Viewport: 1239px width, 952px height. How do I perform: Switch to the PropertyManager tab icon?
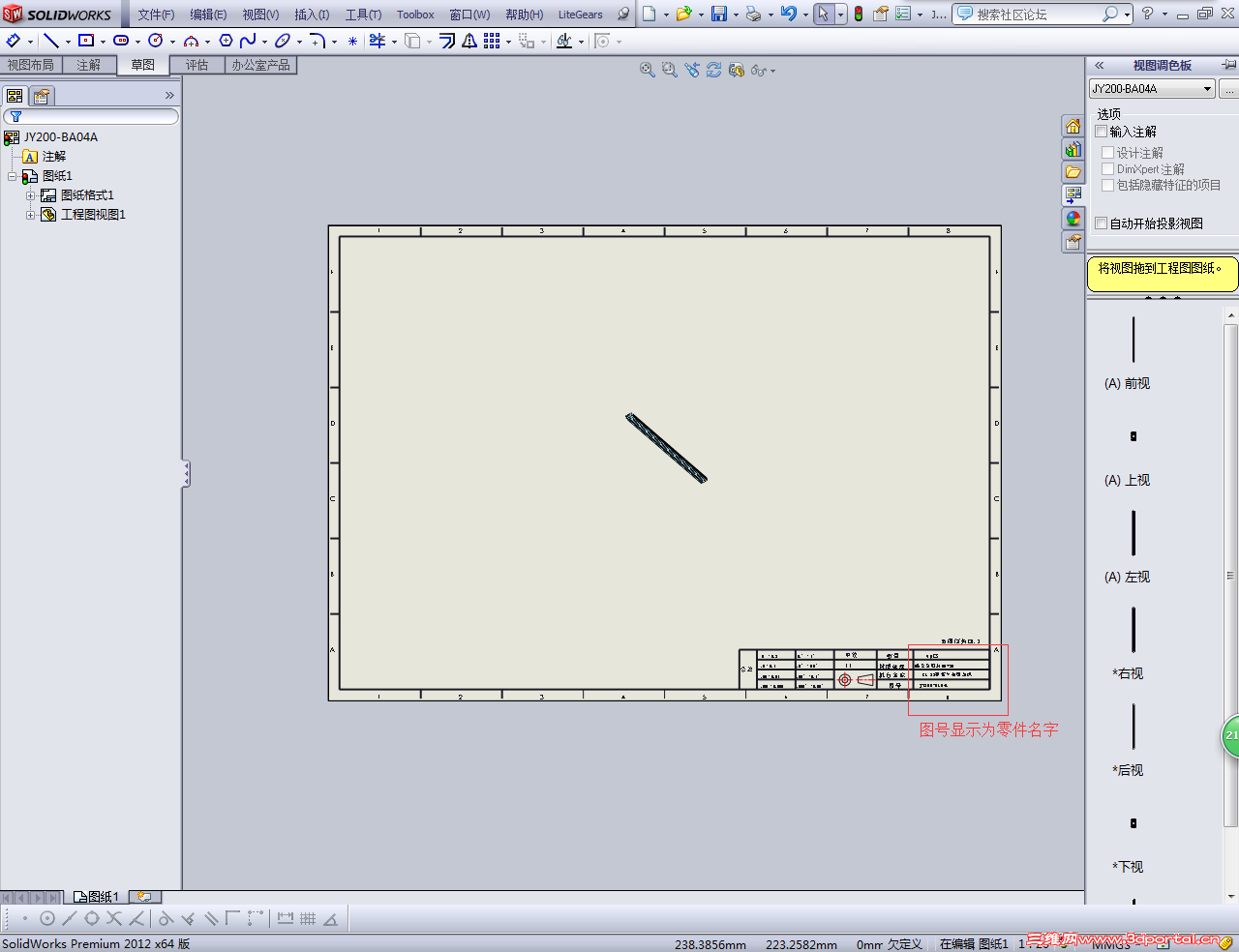(x=42, y=96)
